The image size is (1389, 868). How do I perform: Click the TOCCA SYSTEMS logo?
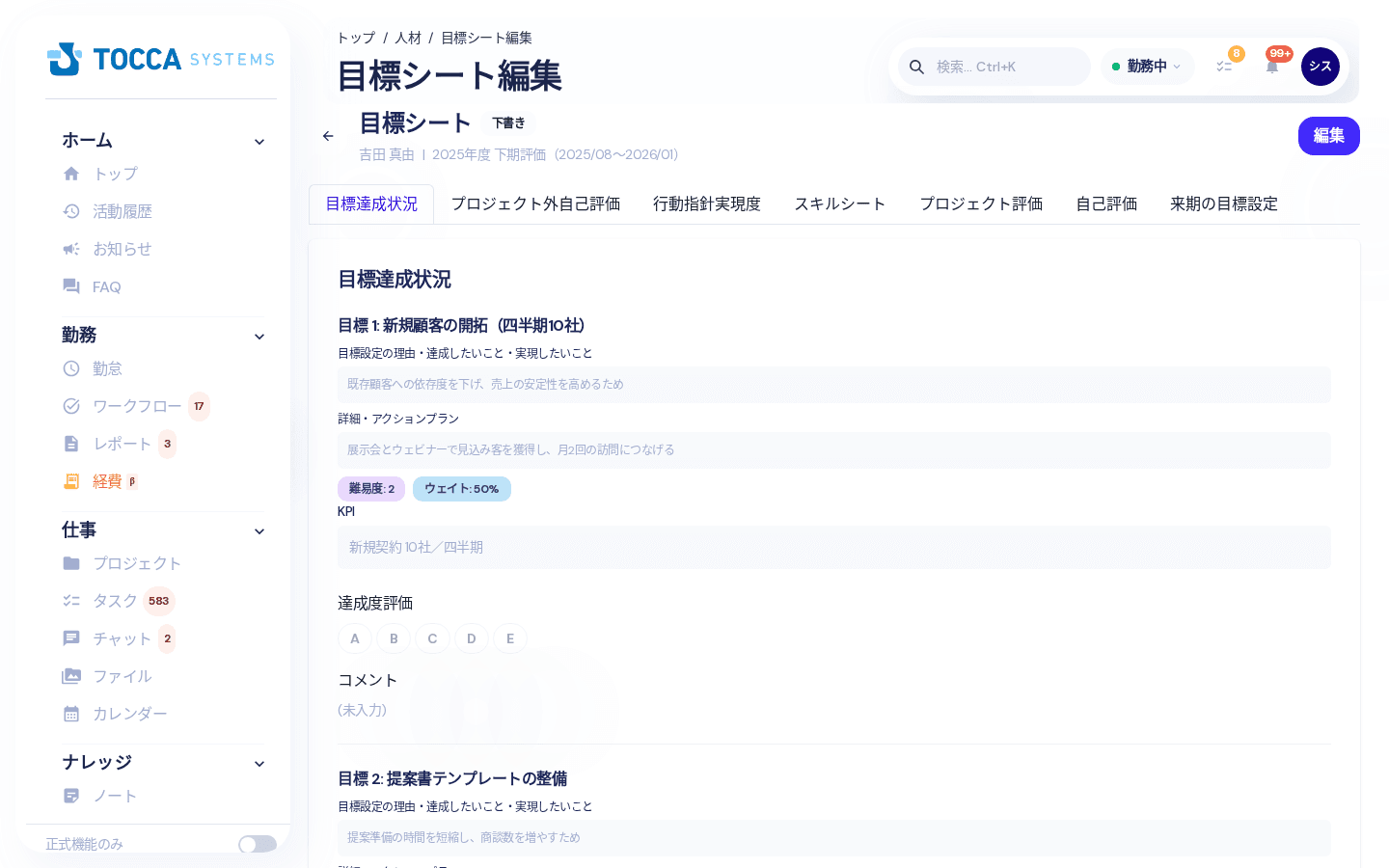click(161, 59)
